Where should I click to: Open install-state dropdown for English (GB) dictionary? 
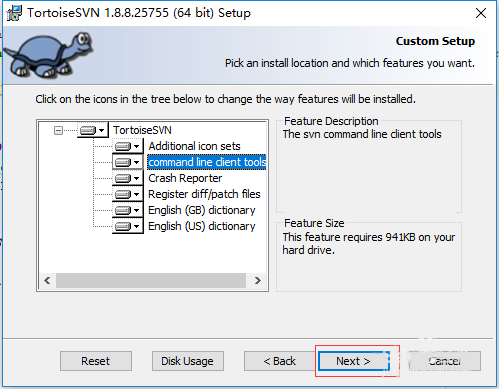(x=128, y=210)
